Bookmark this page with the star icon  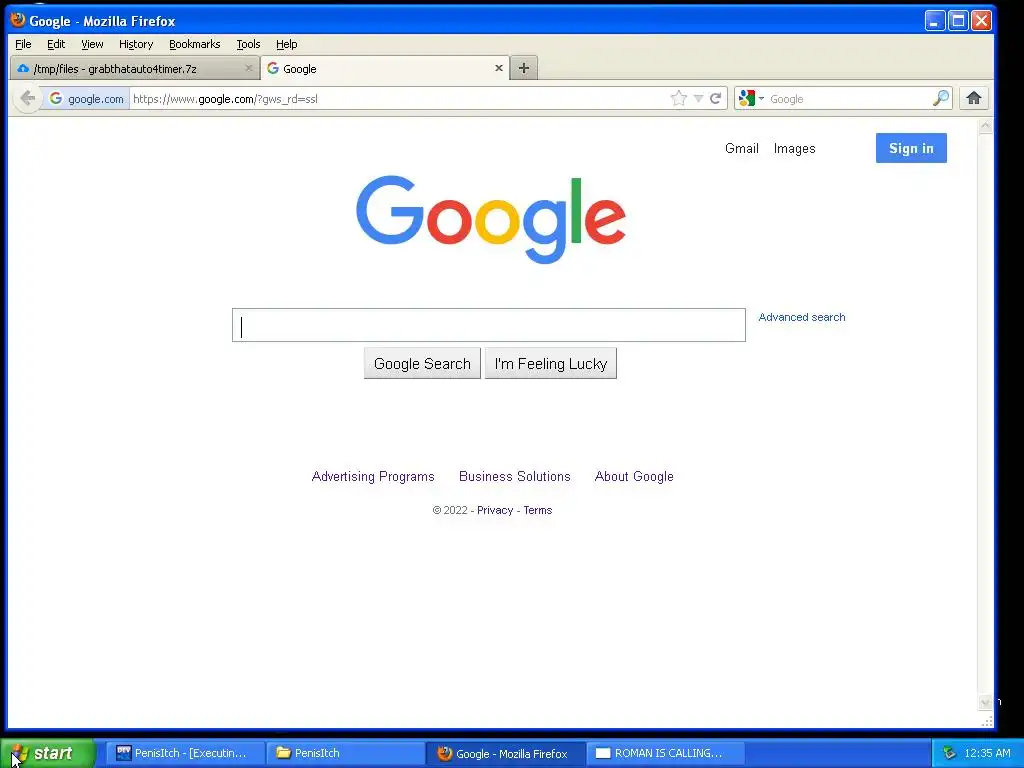tap(679, 99)
